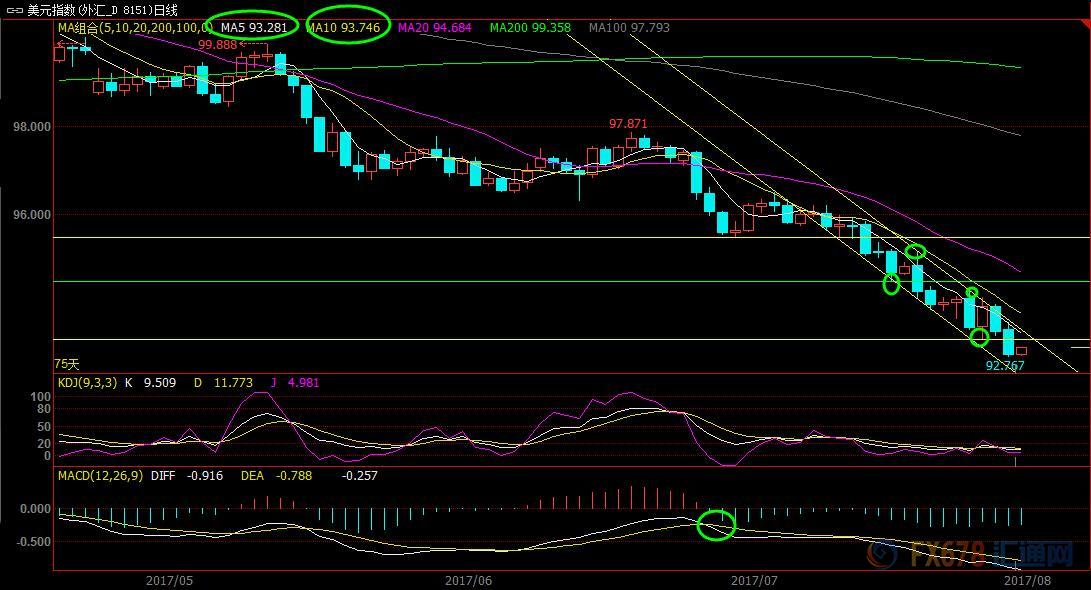1091x590 pixels.
Task: Select the K 9.509 reading
Action: pyautogui.click(x=150, y=383)
